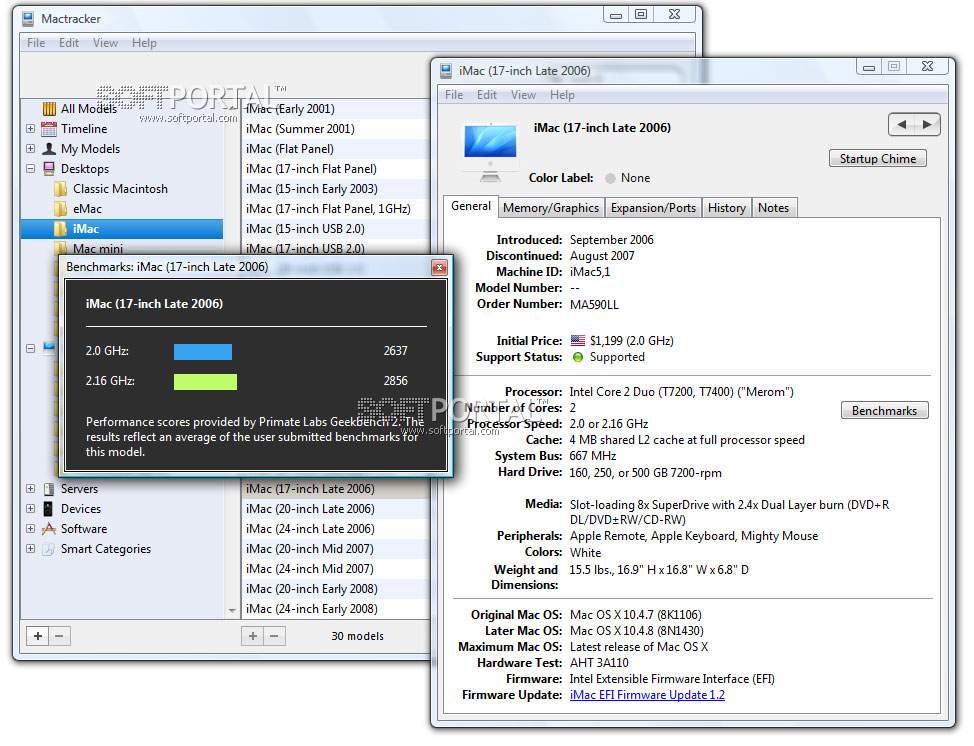Close the Benchmarks popup window
Screen dimensions: 974x746
pos(439,268)
